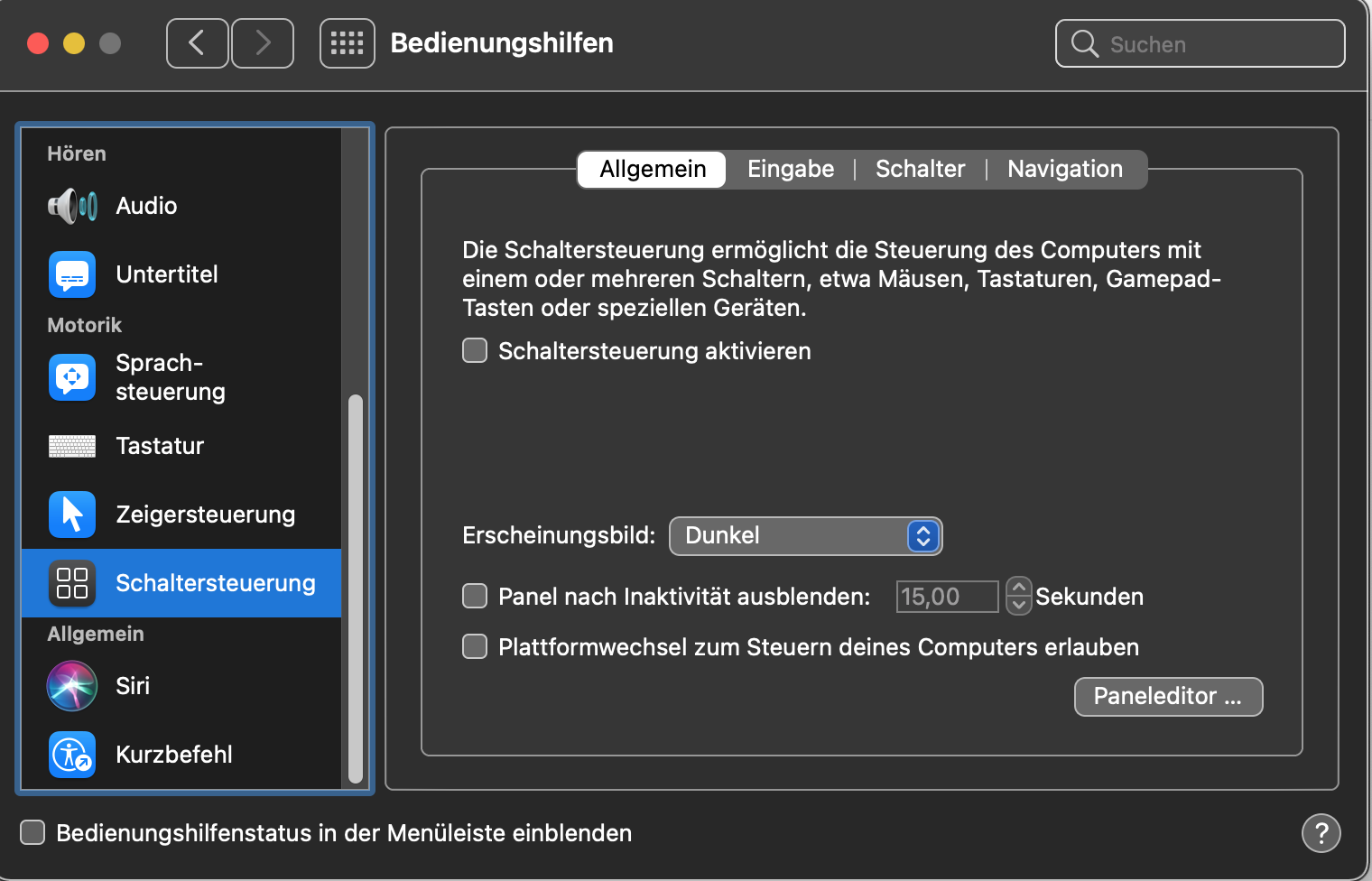Click the sidebar scrollbar thumb
This screenshot has height=881, width=1372.
click(356, 587)
